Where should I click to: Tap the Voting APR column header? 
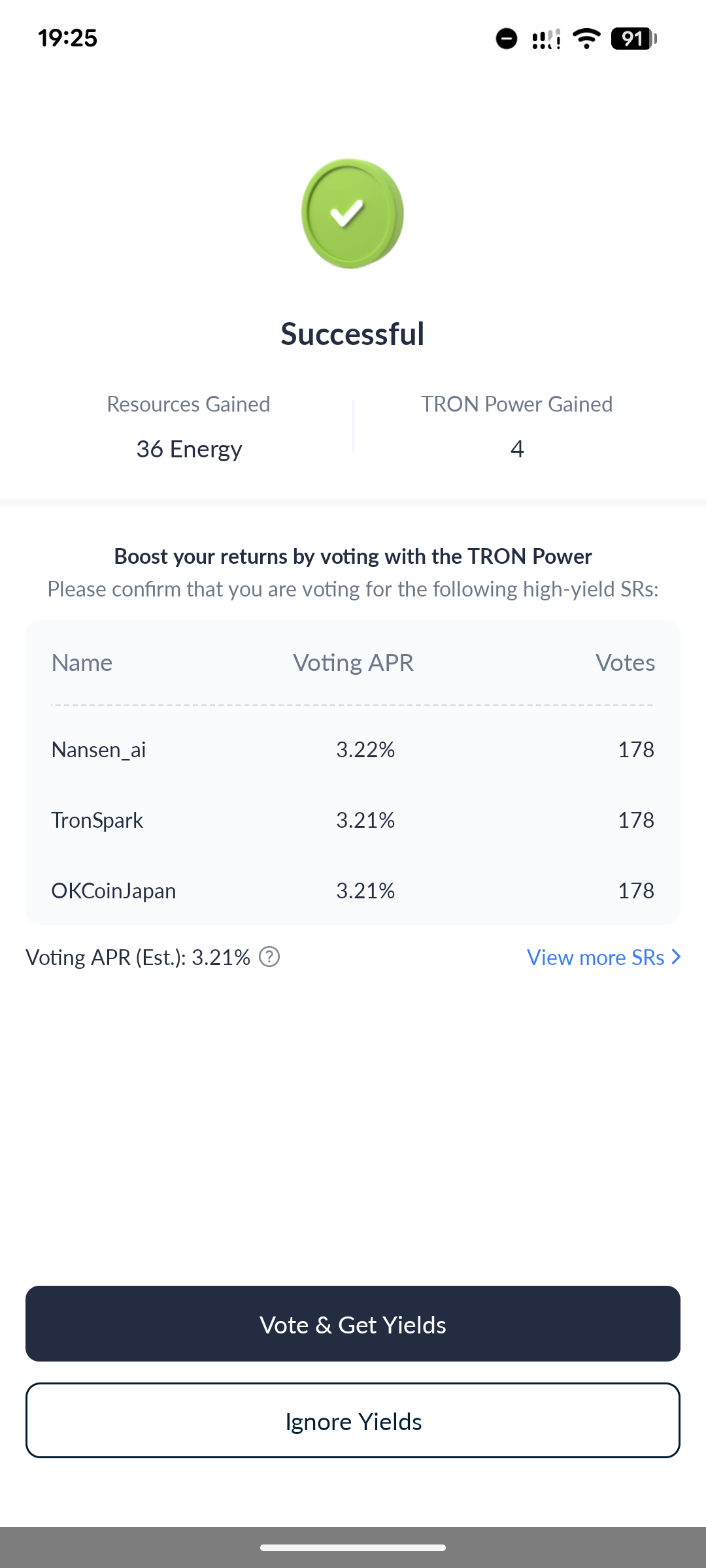pos(353,662)
